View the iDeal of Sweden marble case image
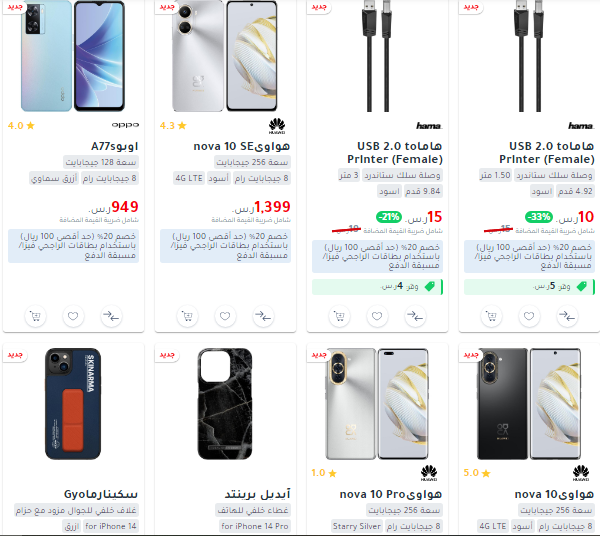This screenshot has height=536, width=600. tap(225, 404)
